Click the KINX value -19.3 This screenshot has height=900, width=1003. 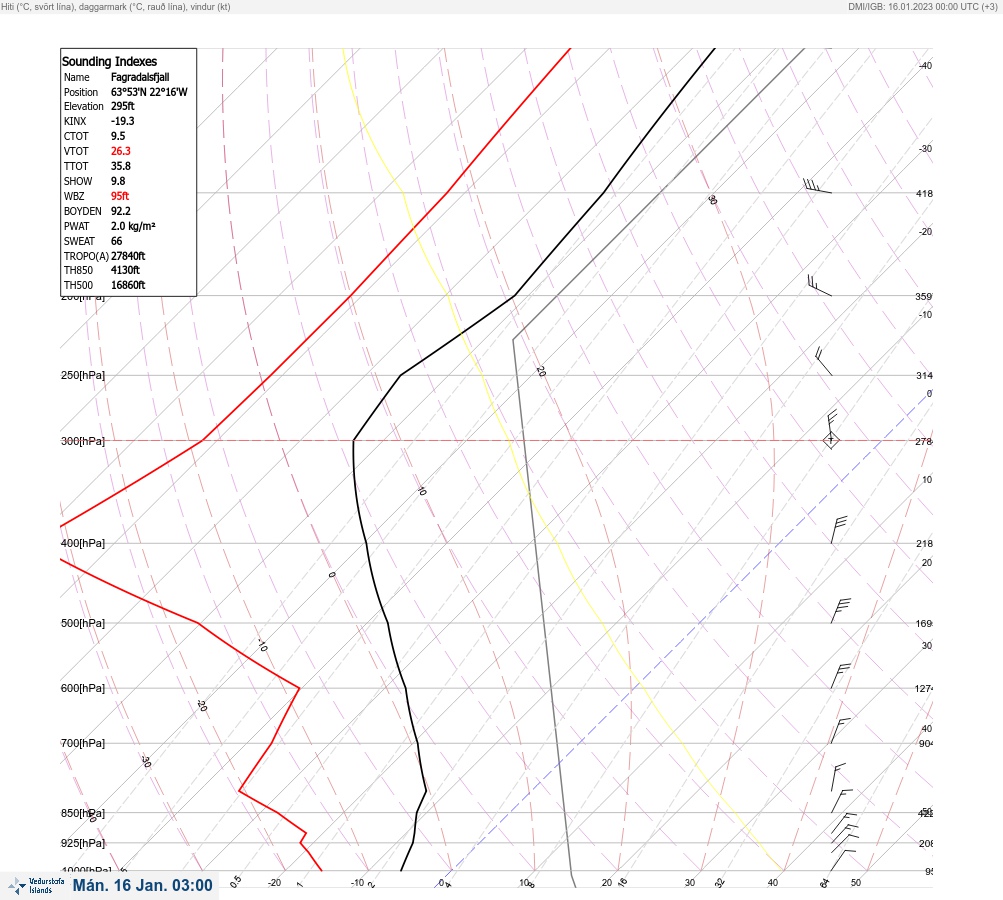[x=123, y=121]
